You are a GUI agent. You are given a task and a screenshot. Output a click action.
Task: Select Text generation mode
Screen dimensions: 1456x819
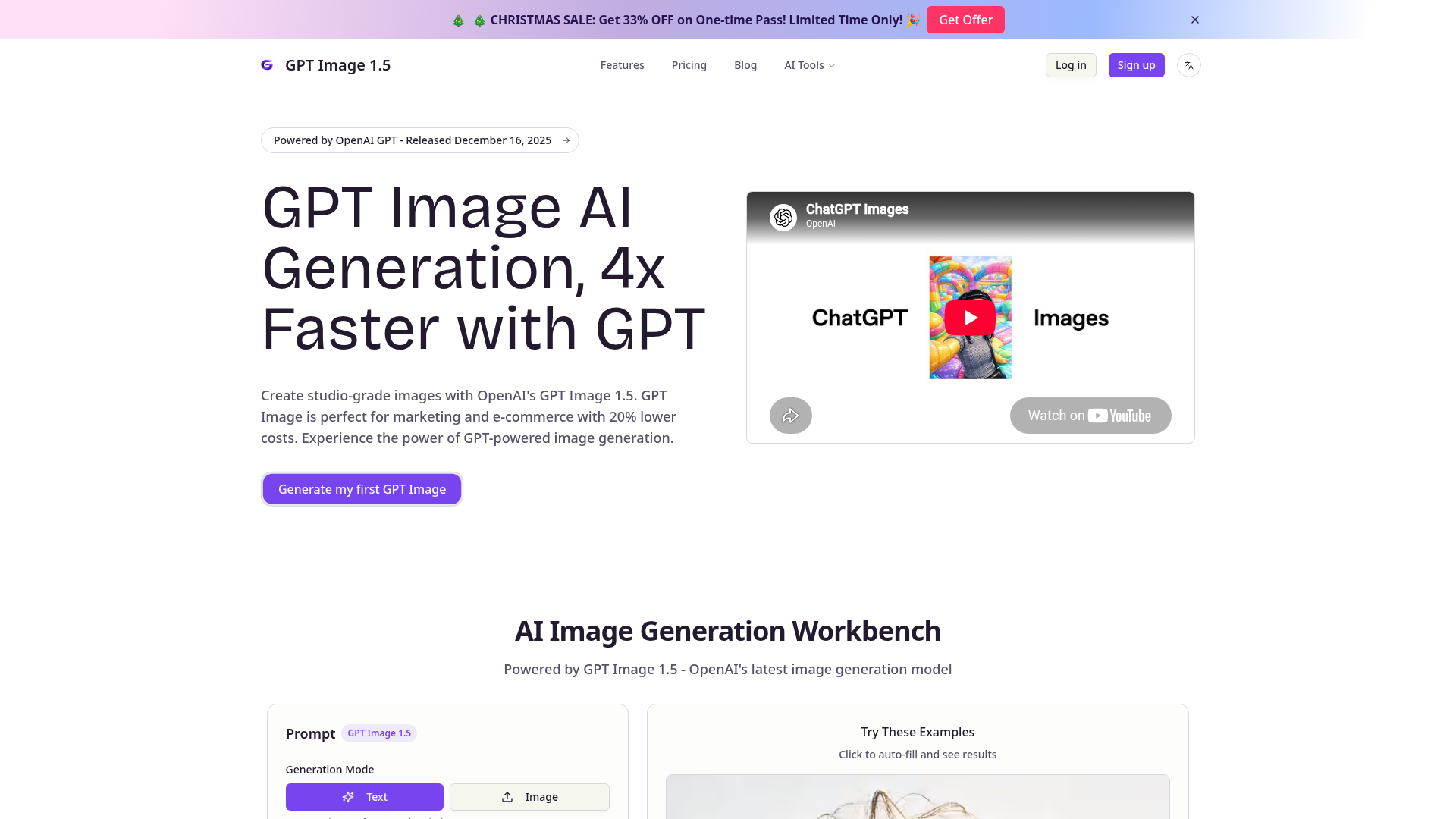365,797
